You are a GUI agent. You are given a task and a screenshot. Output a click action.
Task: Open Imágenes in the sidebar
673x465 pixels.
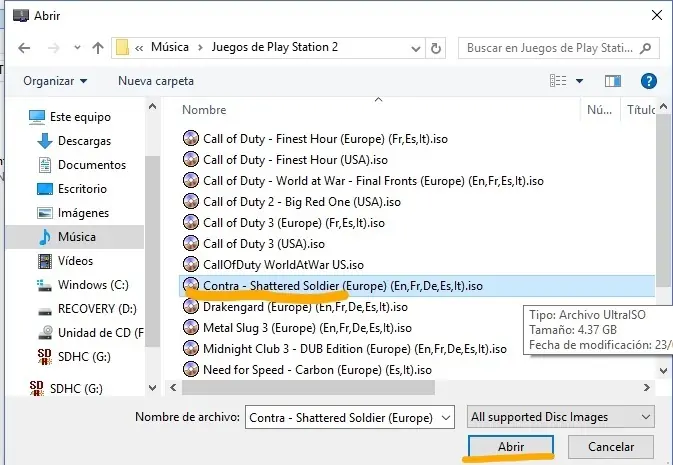point(73,213)
